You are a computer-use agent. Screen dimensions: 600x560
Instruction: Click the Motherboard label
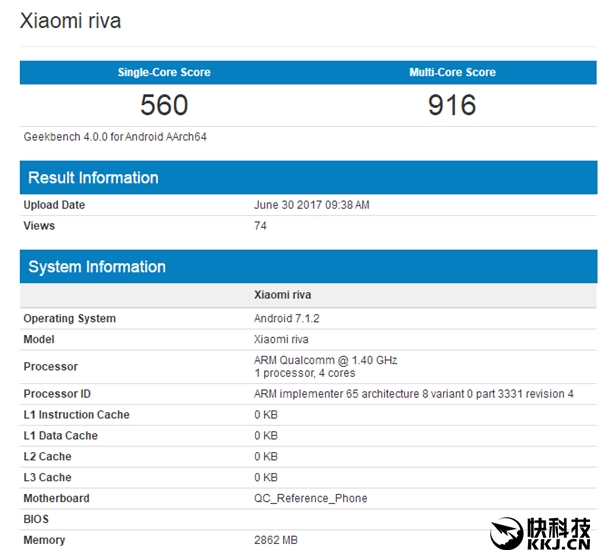click(x=56, y=498)
